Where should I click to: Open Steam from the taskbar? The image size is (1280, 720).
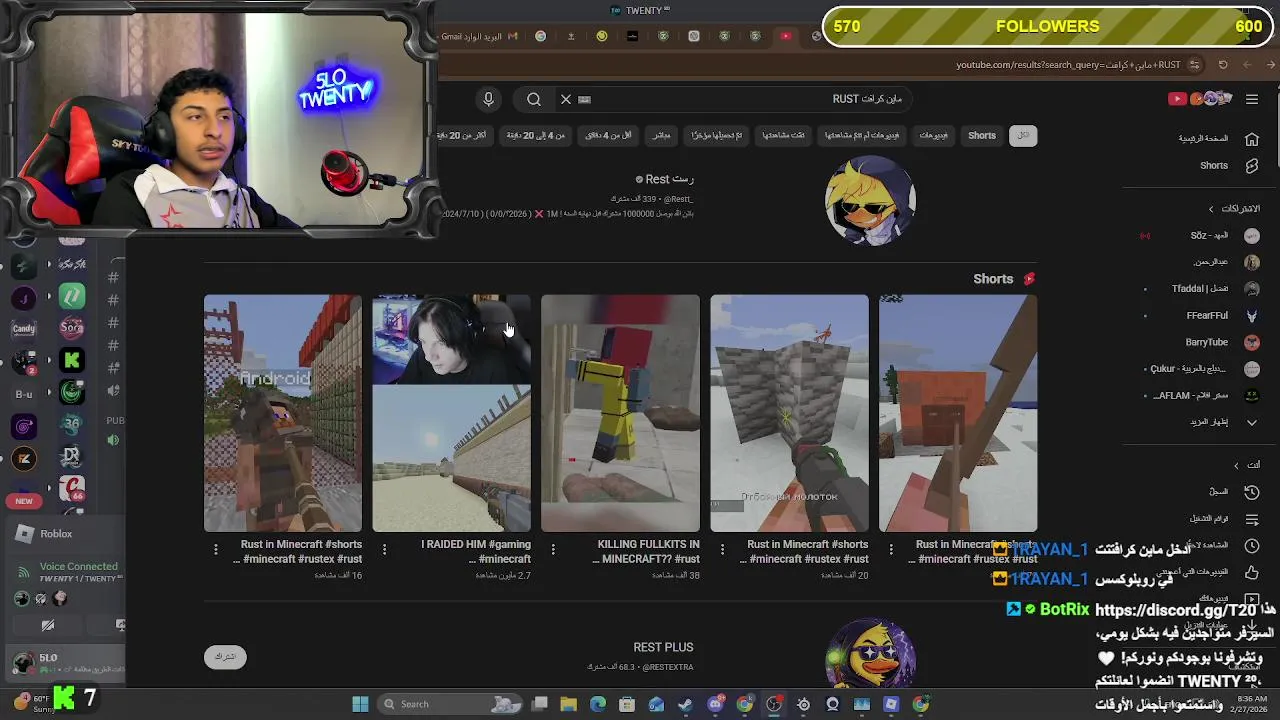tap(686, 704)
